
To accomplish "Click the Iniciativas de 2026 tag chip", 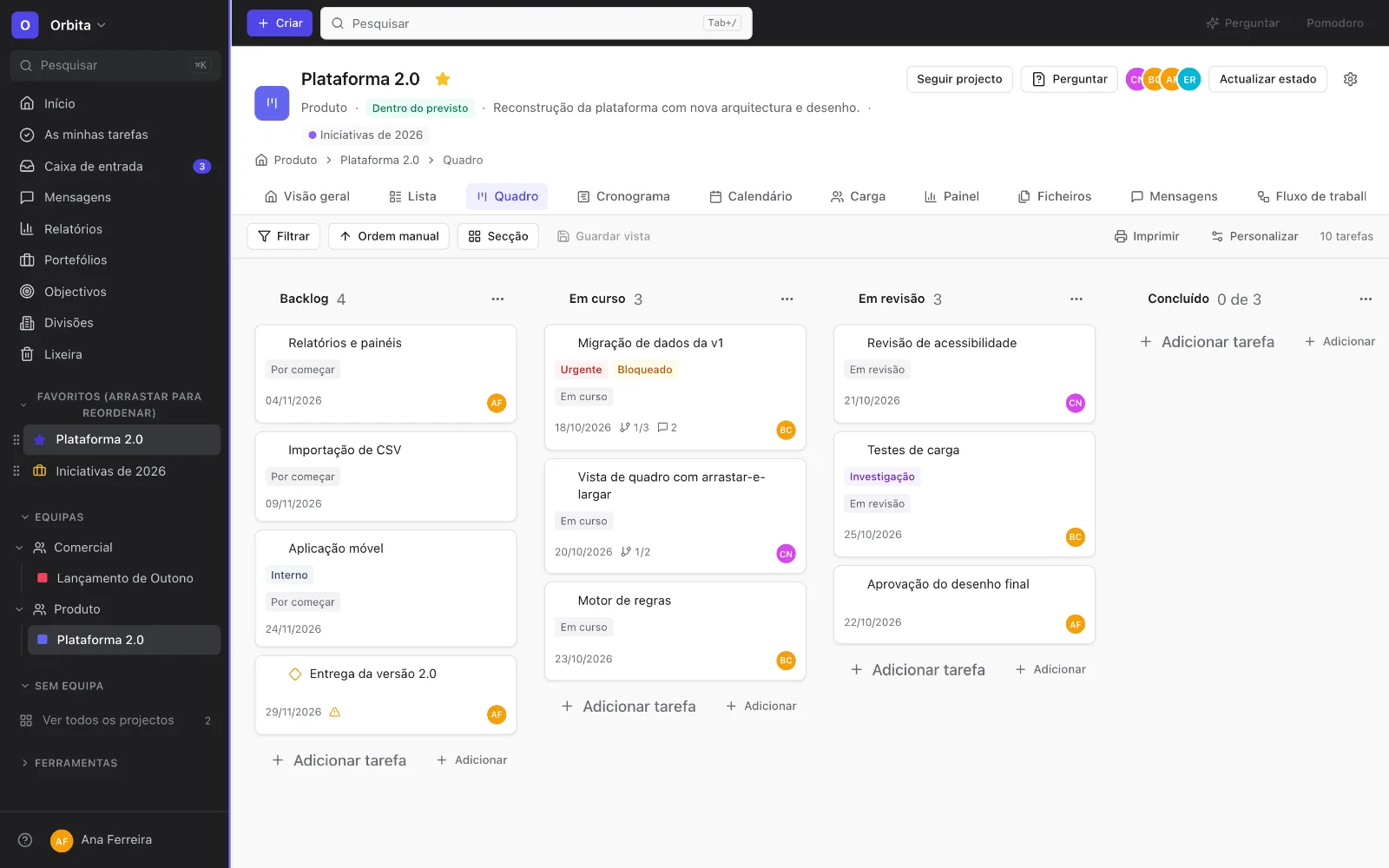I will pos(365,135).
